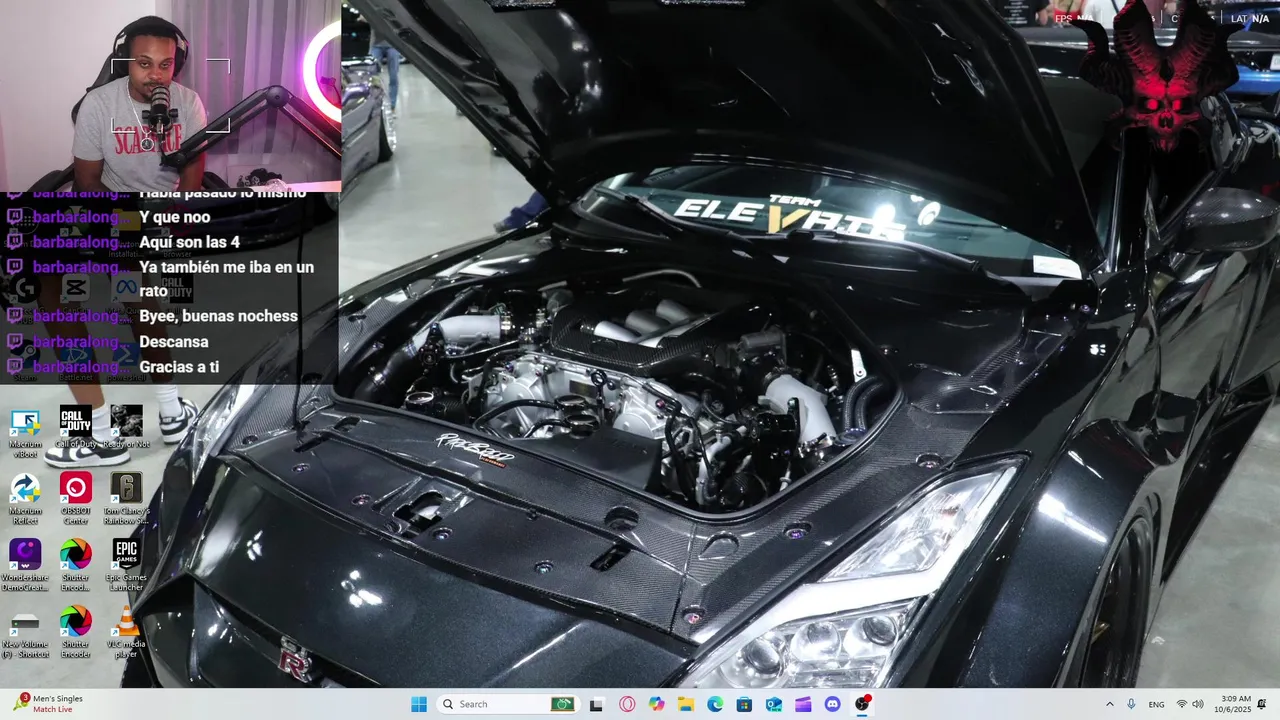Click the search highlight image in the Search box

point(563,704)
